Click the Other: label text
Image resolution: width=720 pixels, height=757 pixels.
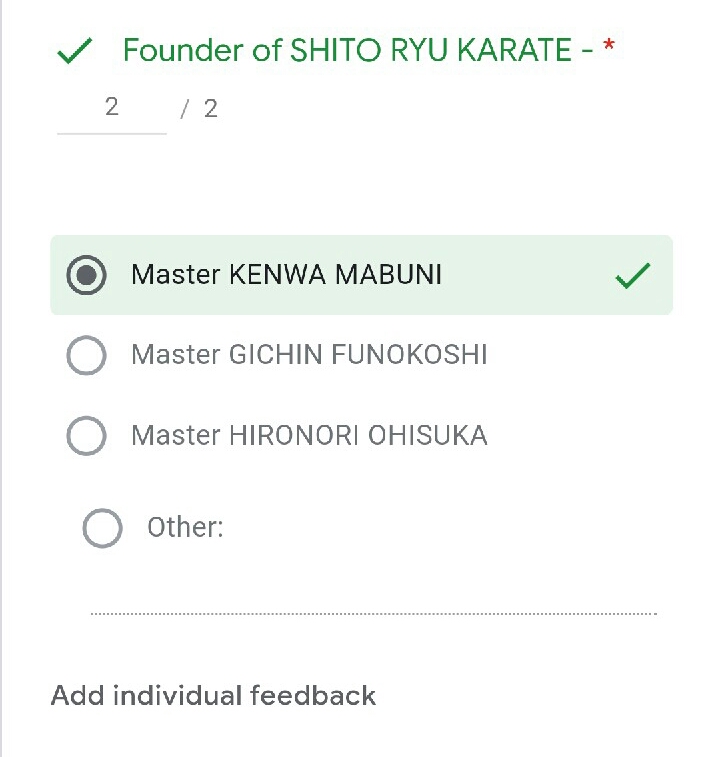(185, 528)
